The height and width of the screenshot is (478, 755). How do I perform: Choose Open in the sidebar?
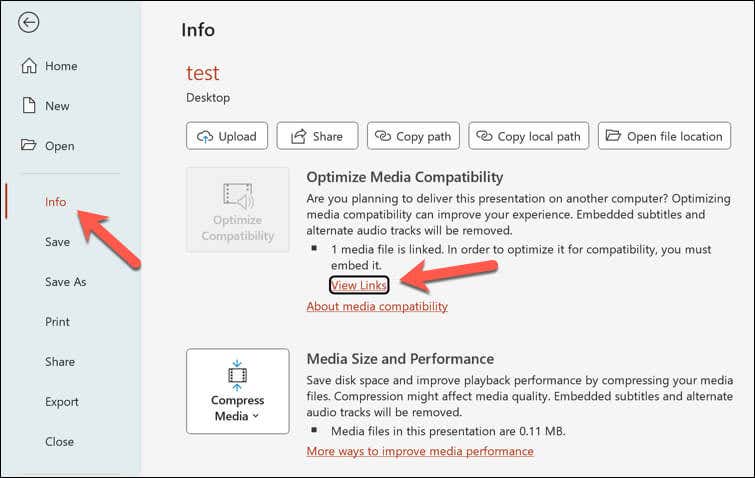tap(48, 145)
